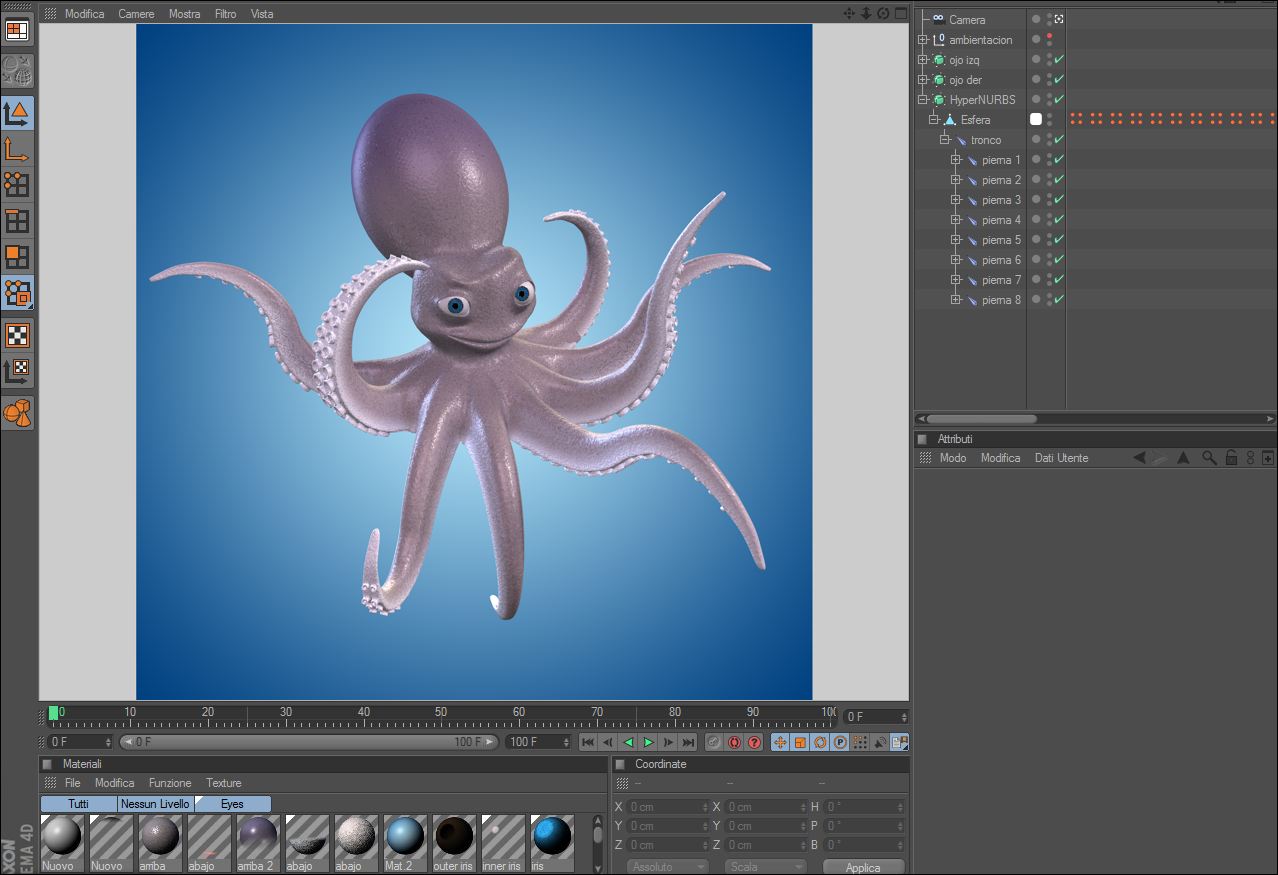
Task: Click the play forward button
Action: (x=648, y=742)
